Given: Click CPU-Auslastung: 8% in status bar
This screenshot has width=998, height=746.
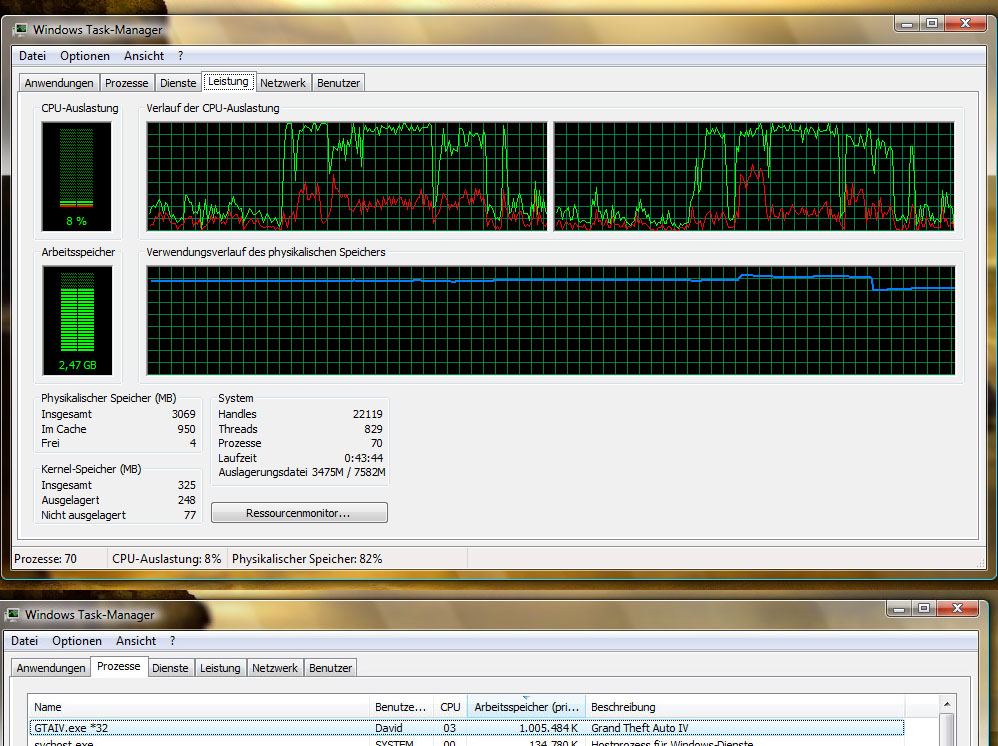Looking at the screenshot, I should (x=167, y=559).
